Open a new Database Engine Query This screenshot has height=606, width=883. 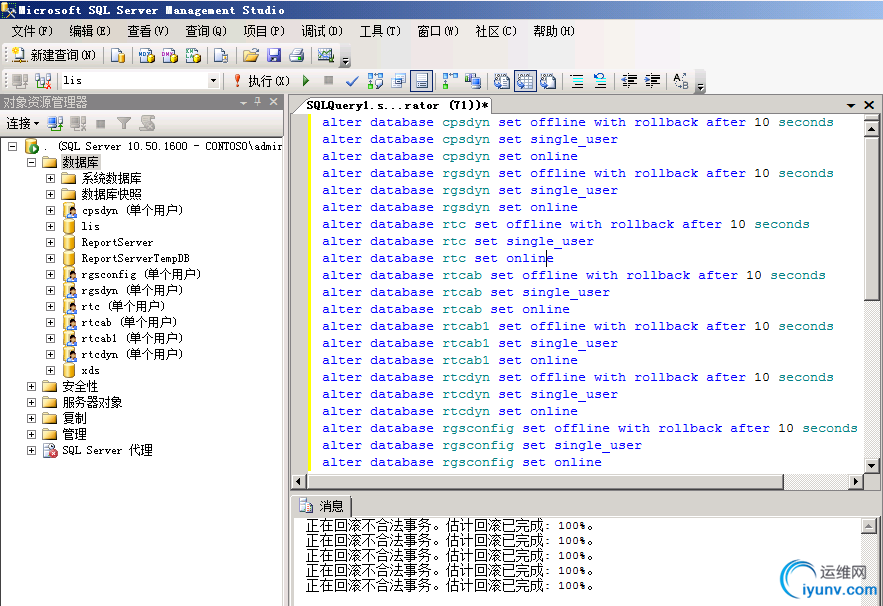point(118,55)
